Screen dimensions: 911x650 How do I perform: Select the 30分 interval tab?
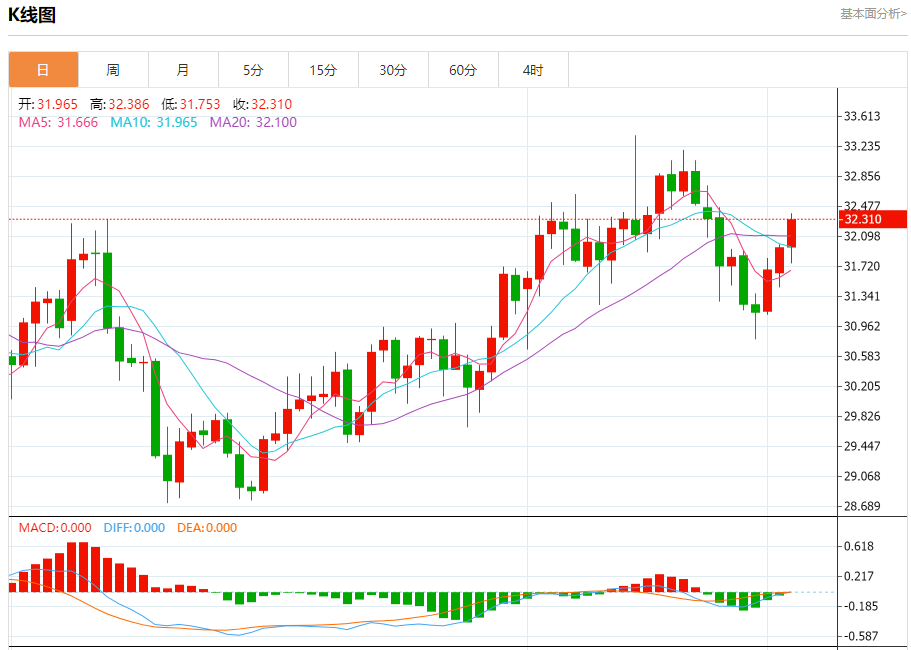click(393, 70)
